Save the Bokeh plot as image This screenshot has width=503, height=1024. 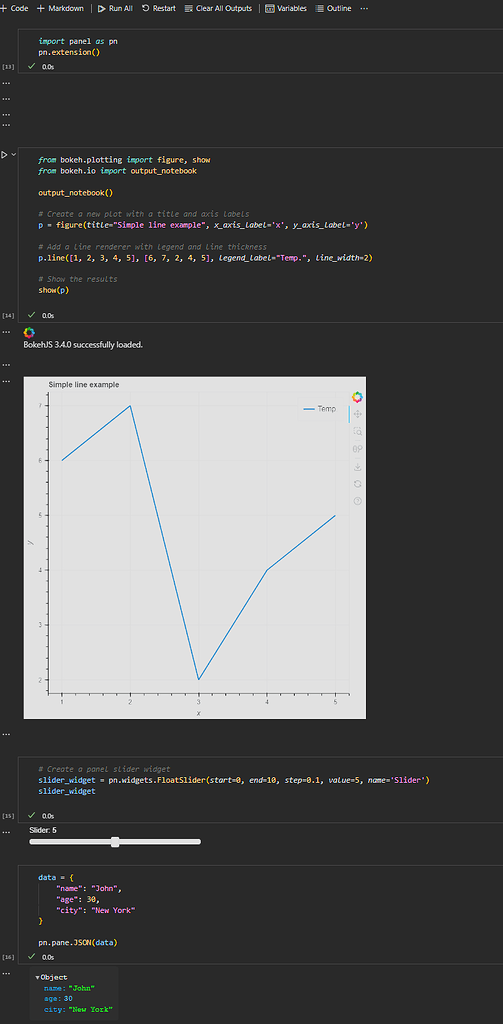(357, 466)
